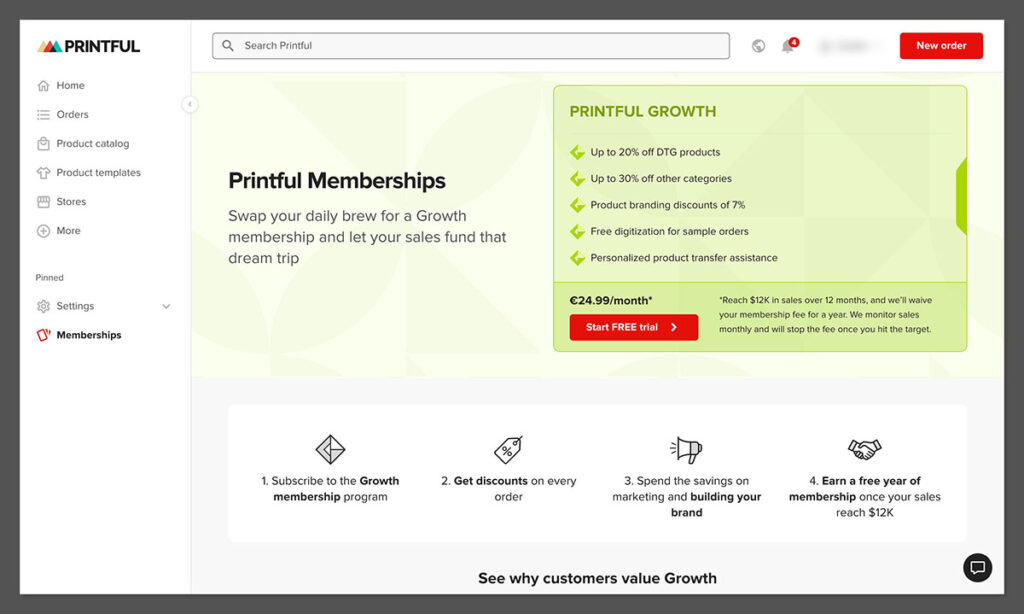Click the New order button
The height and width of the screenshot is (614, 1024).
coord(941,46)
